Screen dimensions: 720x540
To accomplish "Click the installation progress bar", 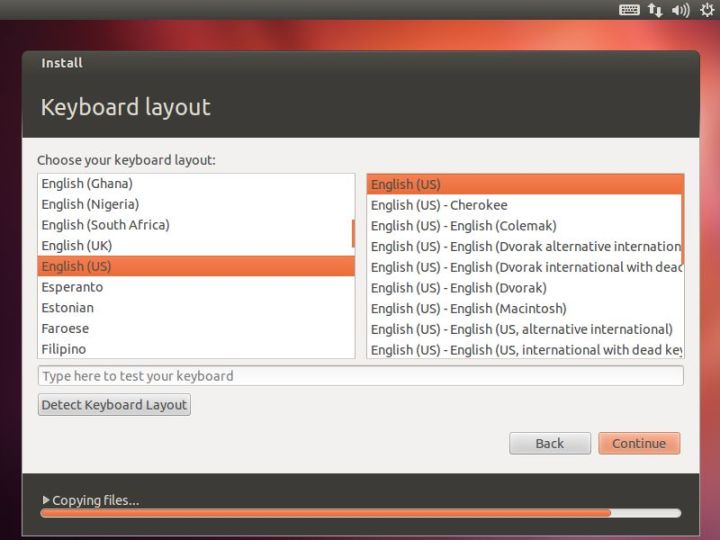I will click(360, 513).
